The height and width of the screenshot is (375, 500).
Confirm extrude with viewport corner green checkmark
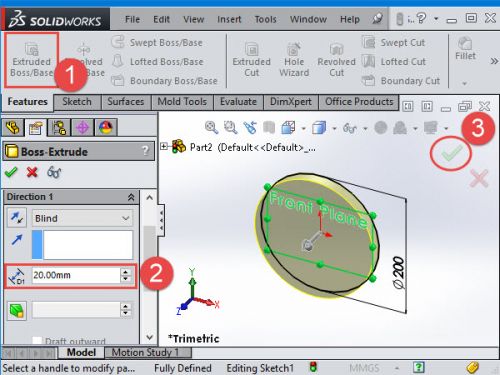(x=451, y=154)
